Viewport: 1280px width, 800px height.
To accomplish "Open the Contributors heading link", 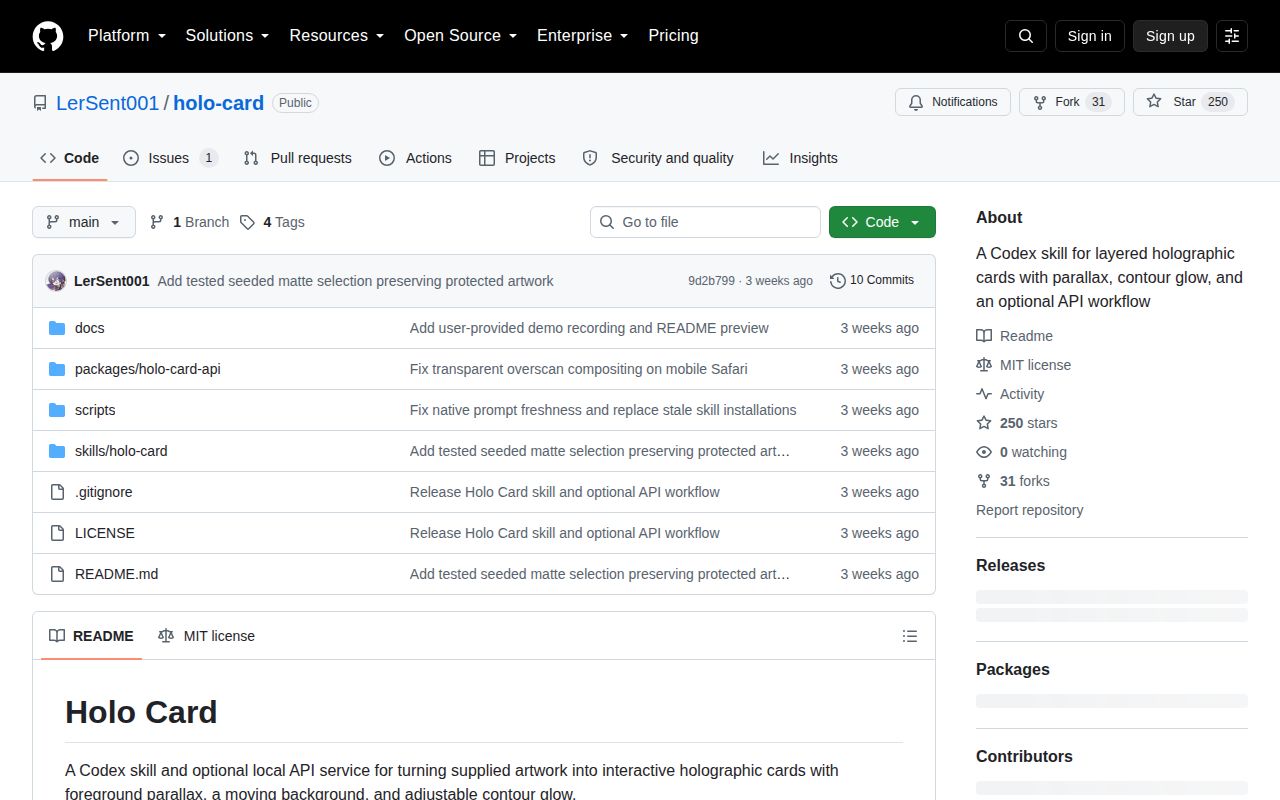I will [1024, 756].
